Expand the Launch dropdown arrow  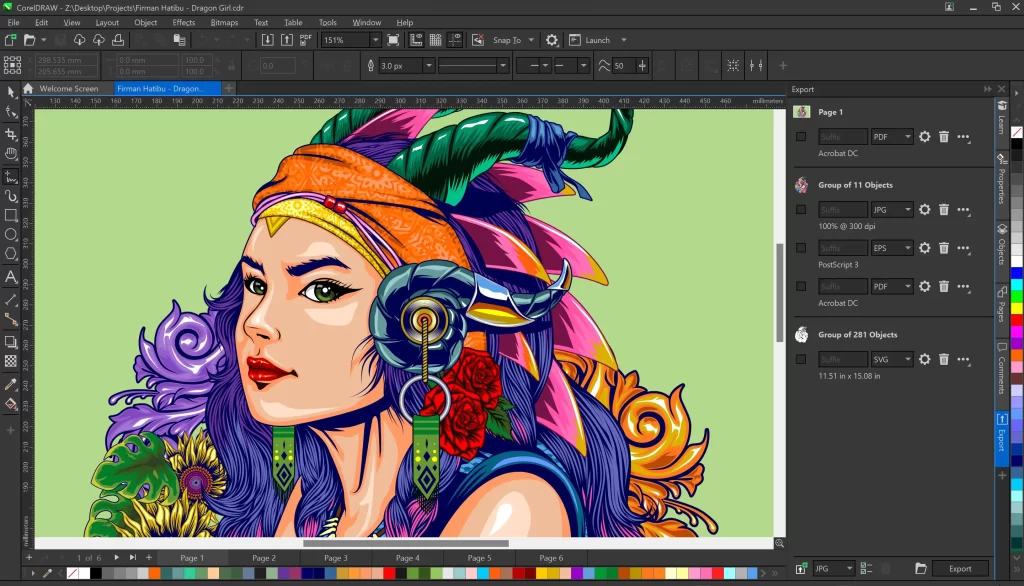coord(624,40)
